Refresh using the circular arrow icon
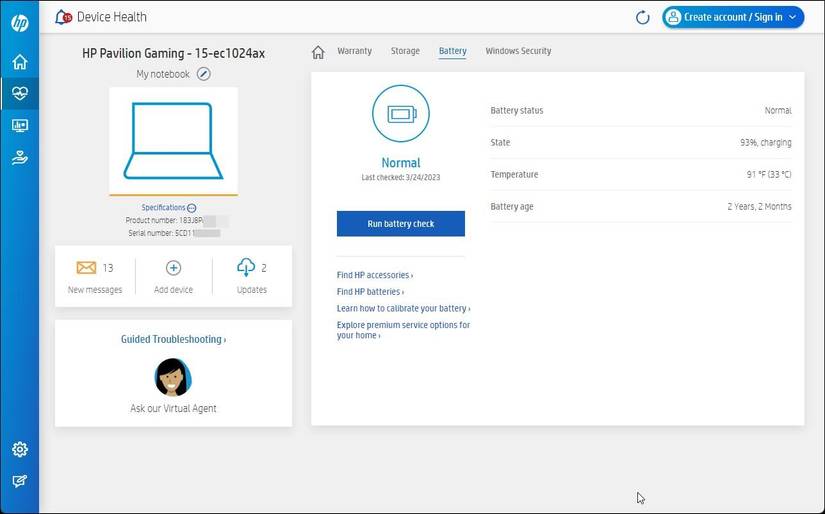Image resolution: width=825 pixels, height=514 pixels. (x=643, y=17)
